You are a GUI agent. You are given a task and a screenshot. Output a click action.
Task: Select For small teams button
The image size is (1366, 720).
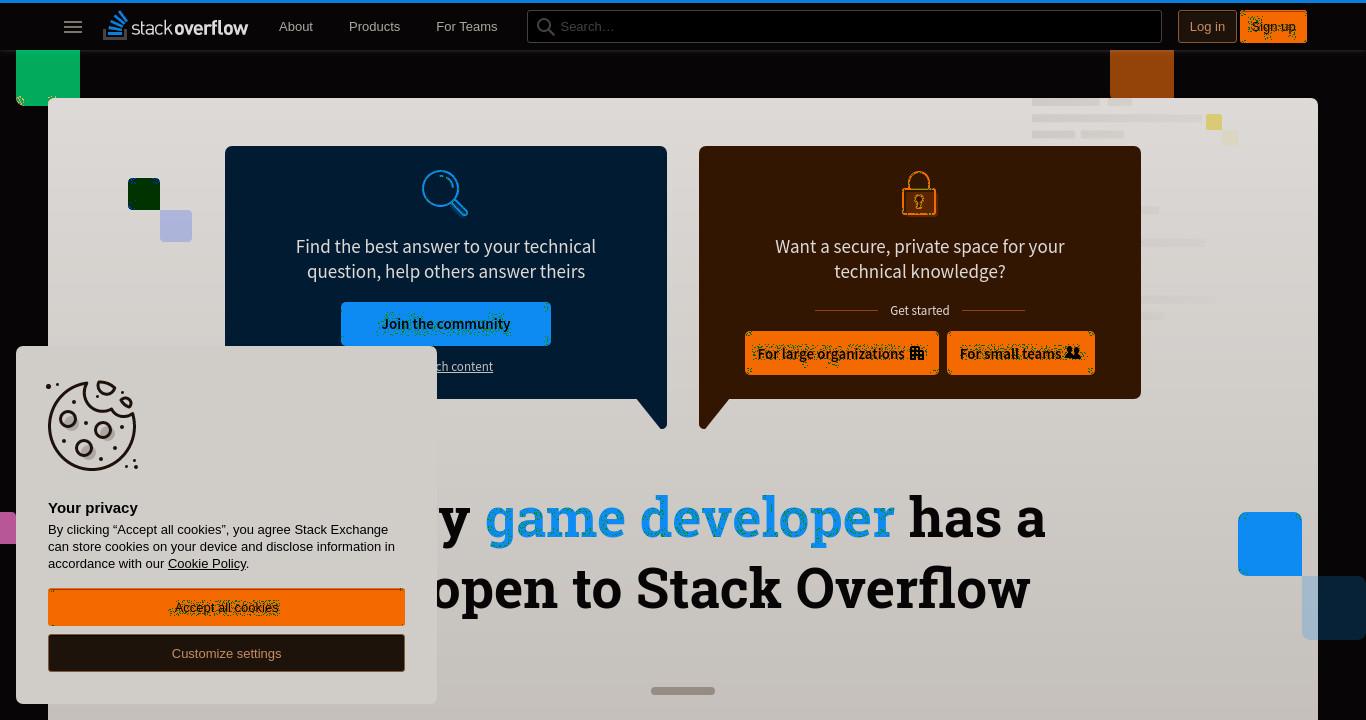coord(1021,353)
